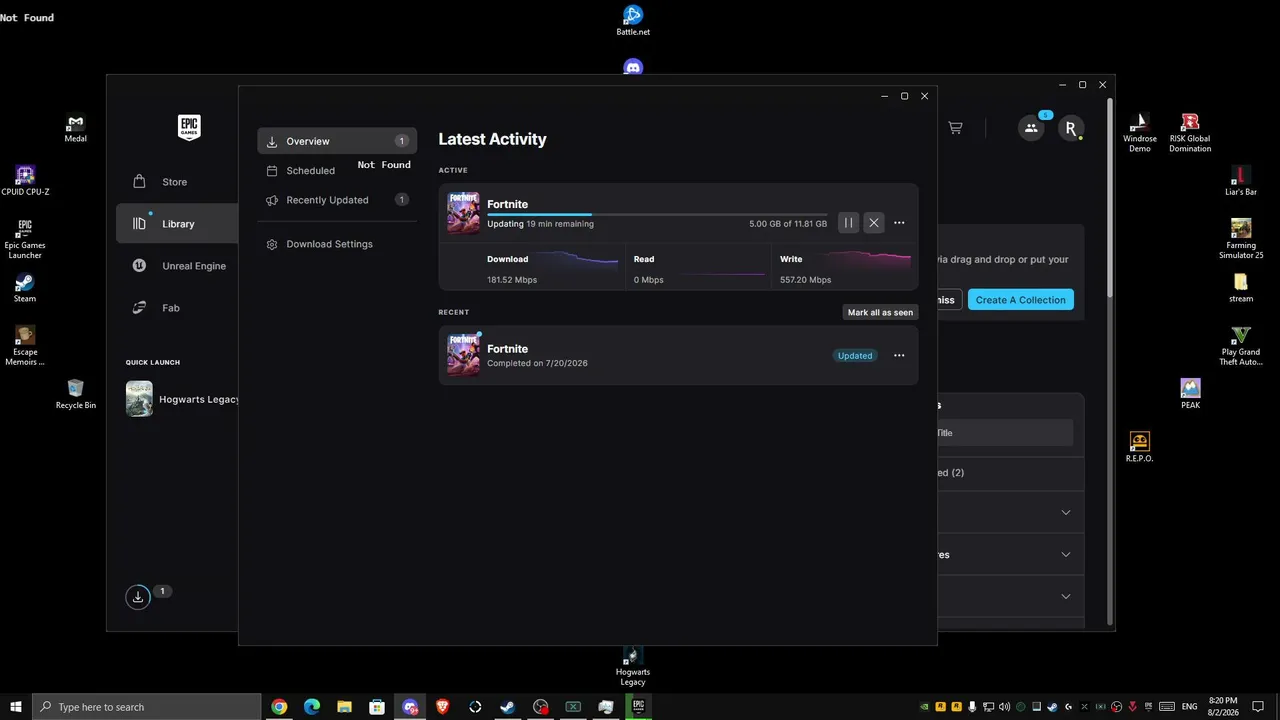Open File Explorer from taskbar
The width and height of the screenshot is (1280, 720).
click(344, 707)
